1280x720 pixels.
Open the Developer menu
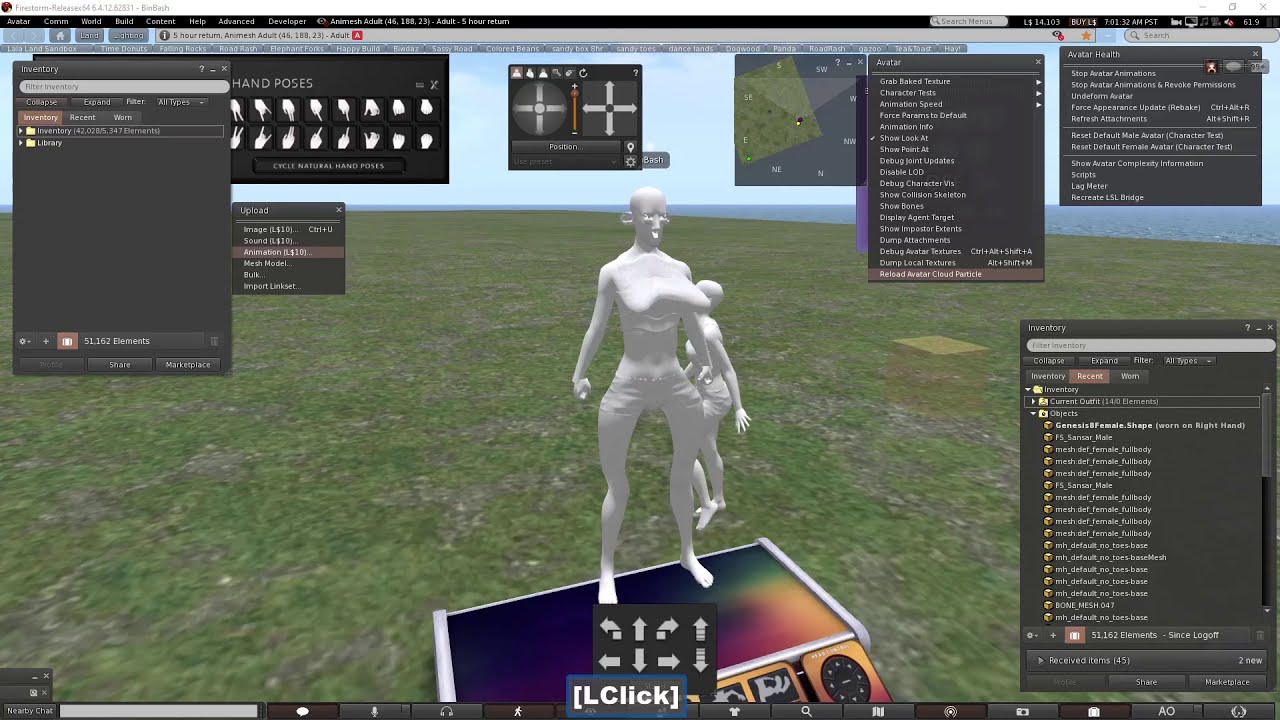pos(287,21)
